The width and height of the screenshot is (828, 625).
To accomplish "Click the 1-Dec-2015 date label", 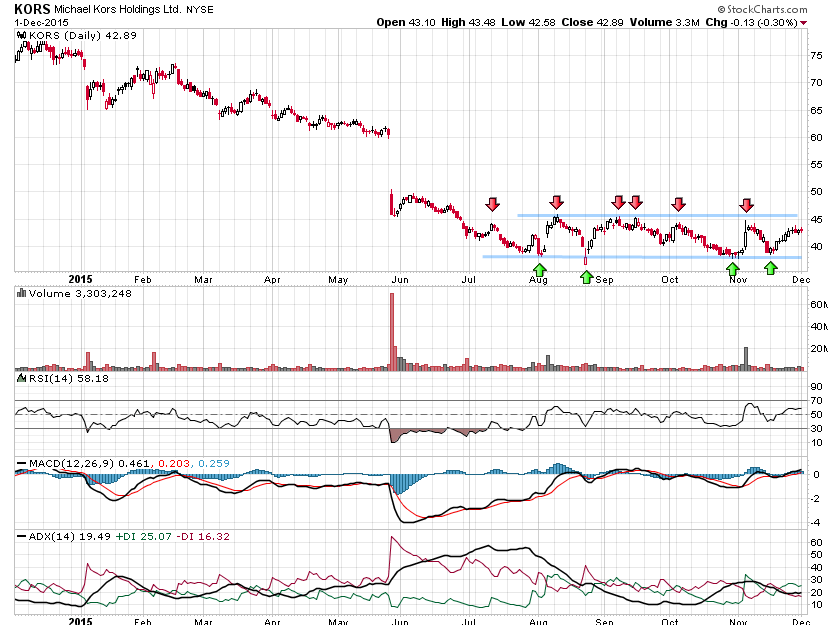I will pos(41,23).
